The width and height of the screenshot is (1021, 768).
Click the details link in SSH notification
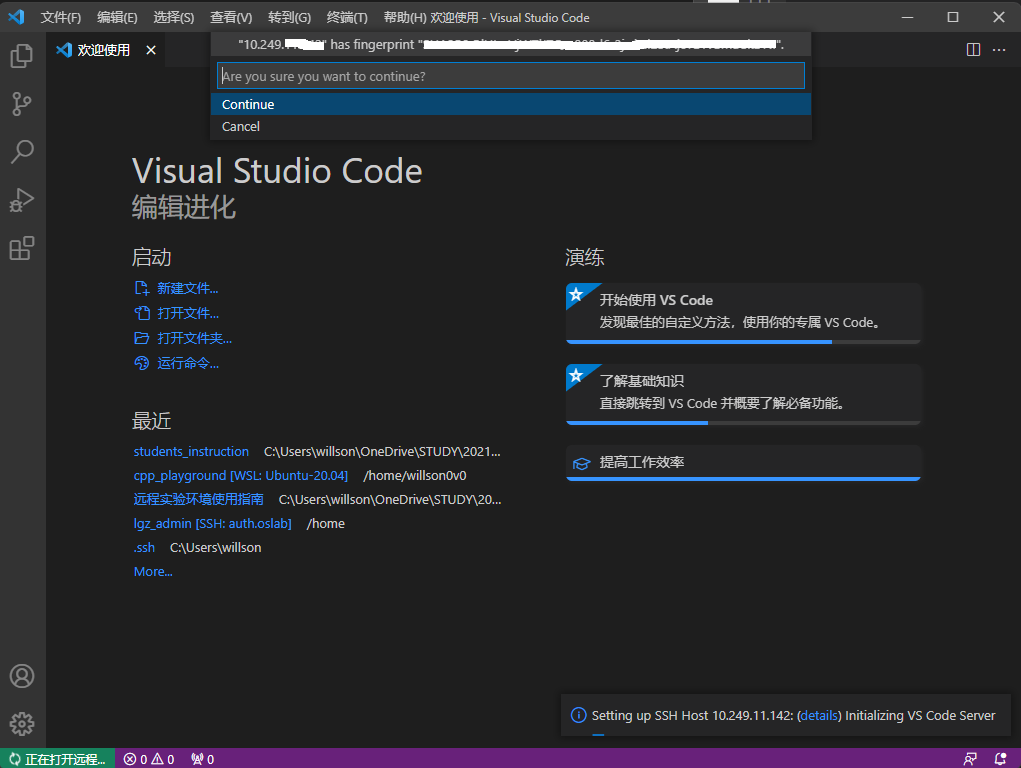[x=820, y=715]
